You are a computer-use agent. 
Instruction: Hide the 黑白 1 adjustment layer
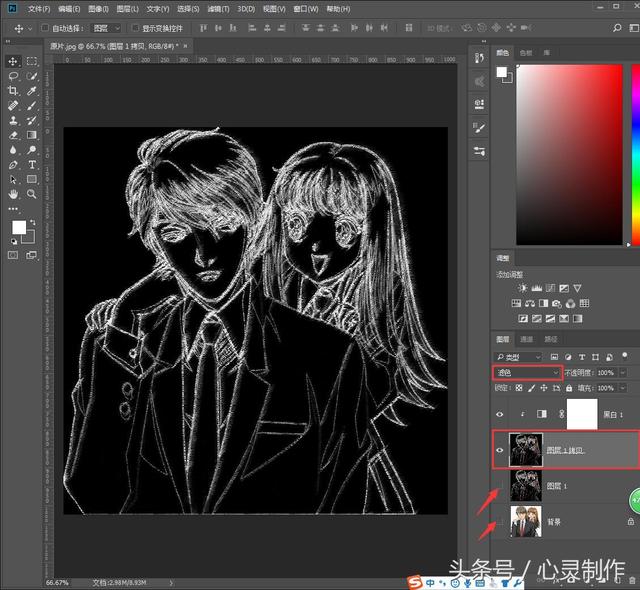point(500,415)
